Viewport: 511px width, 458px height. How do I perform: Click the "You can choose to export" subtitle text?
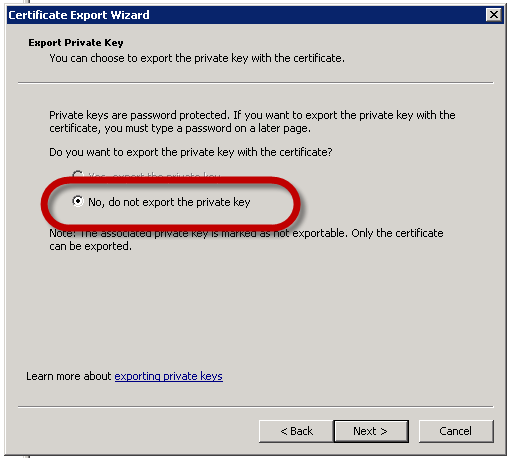tap(197, 58)
